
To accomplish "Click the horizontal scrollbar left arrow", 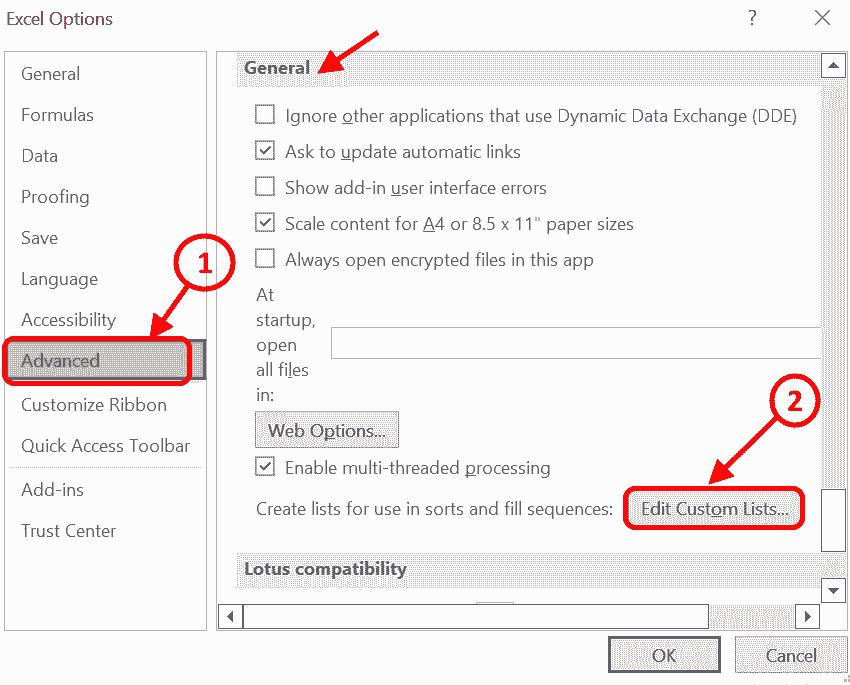I will click(x=230, y=616).
